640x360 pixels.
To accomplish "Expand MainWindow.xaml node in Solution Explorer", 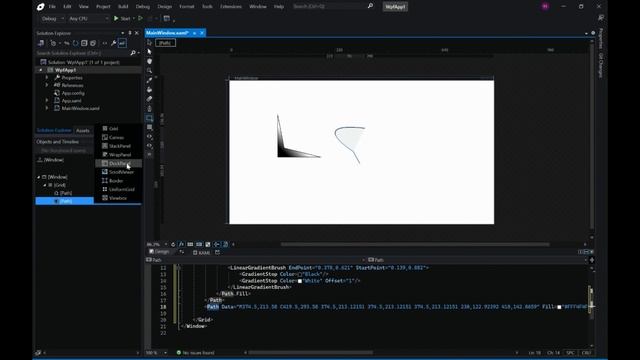I will pyautogui.click(x=47, y=108).
